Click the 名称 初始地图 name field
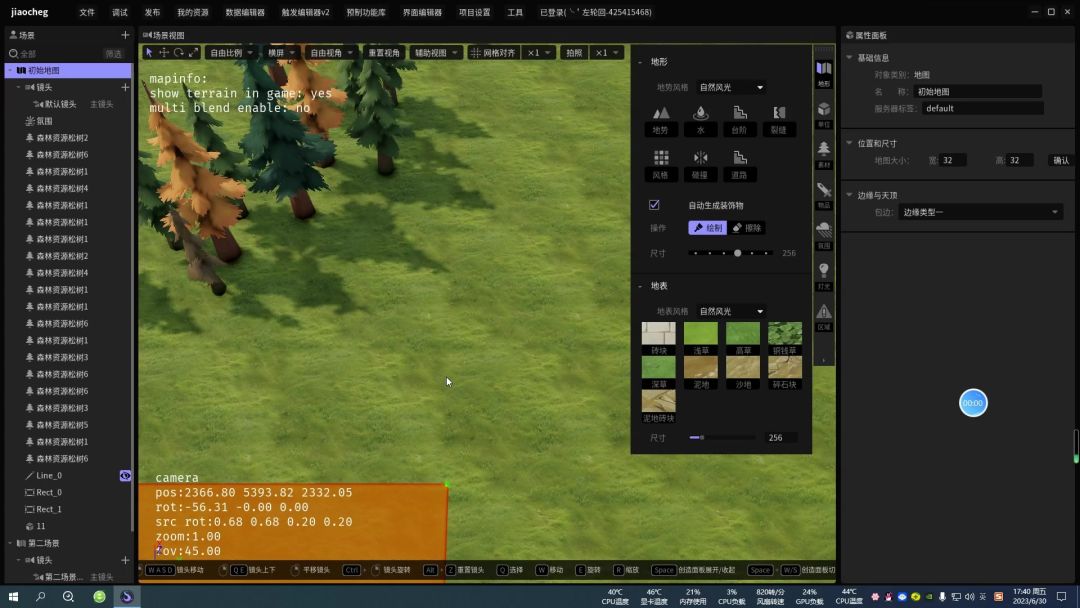The height and width of the screenshot is (608, 1080). pos(978,92)
